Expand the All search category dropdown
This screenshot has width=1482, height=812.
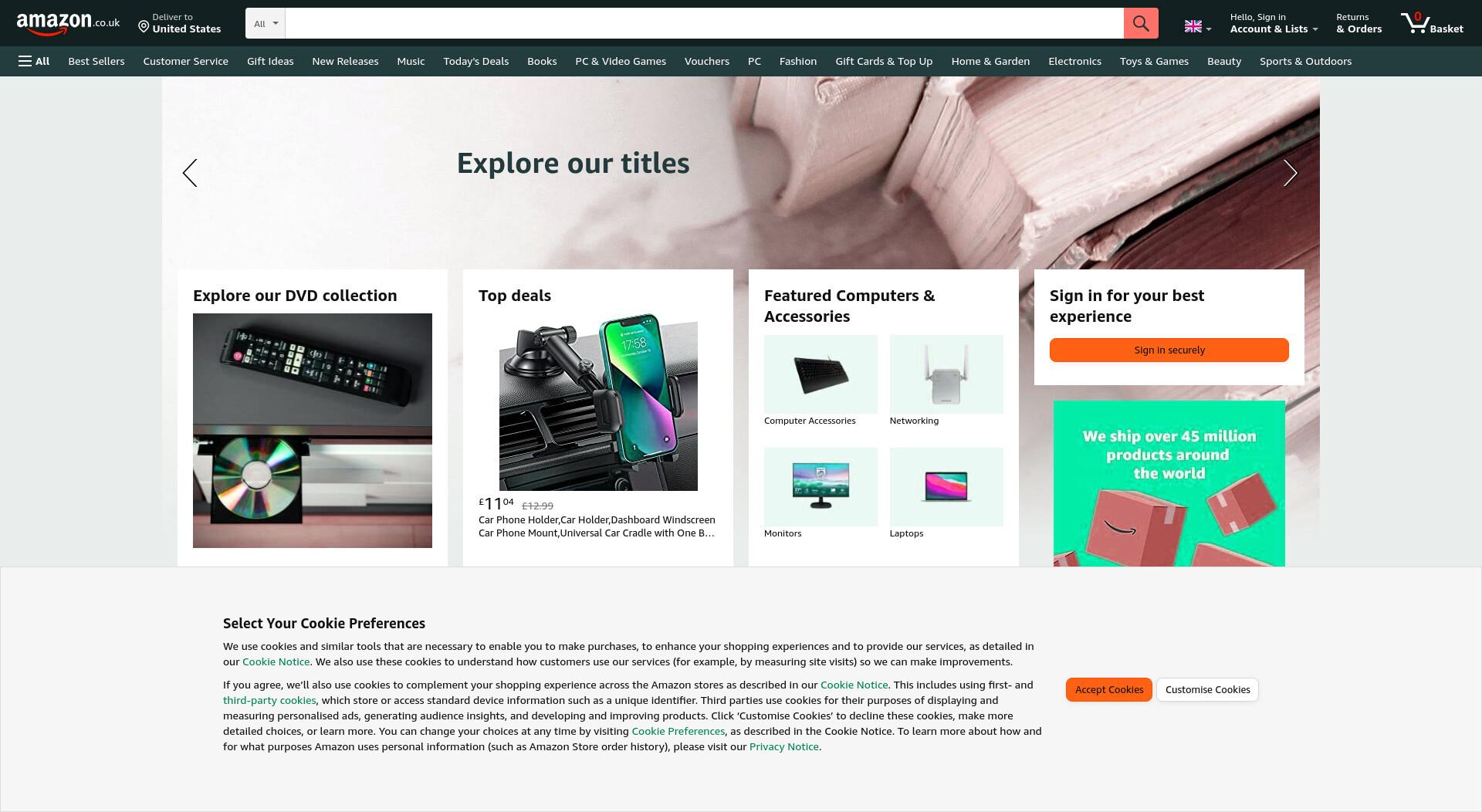point(266,23)
